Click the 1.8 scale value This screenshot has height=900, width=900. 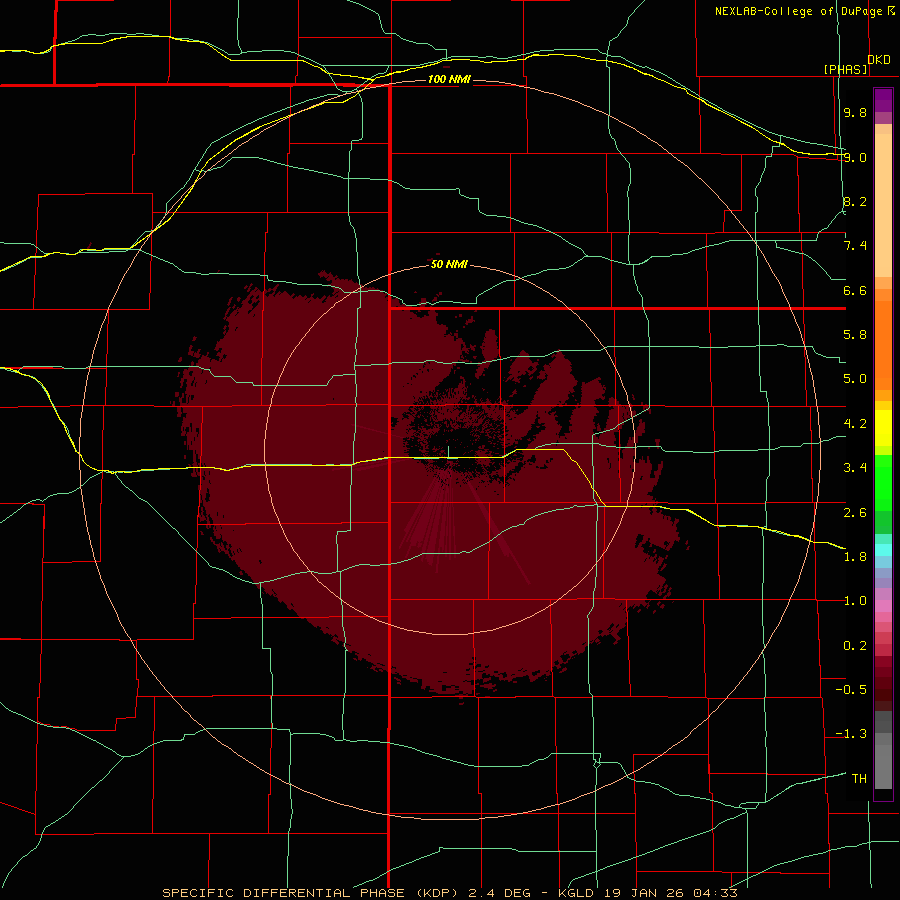coord(855,557)
